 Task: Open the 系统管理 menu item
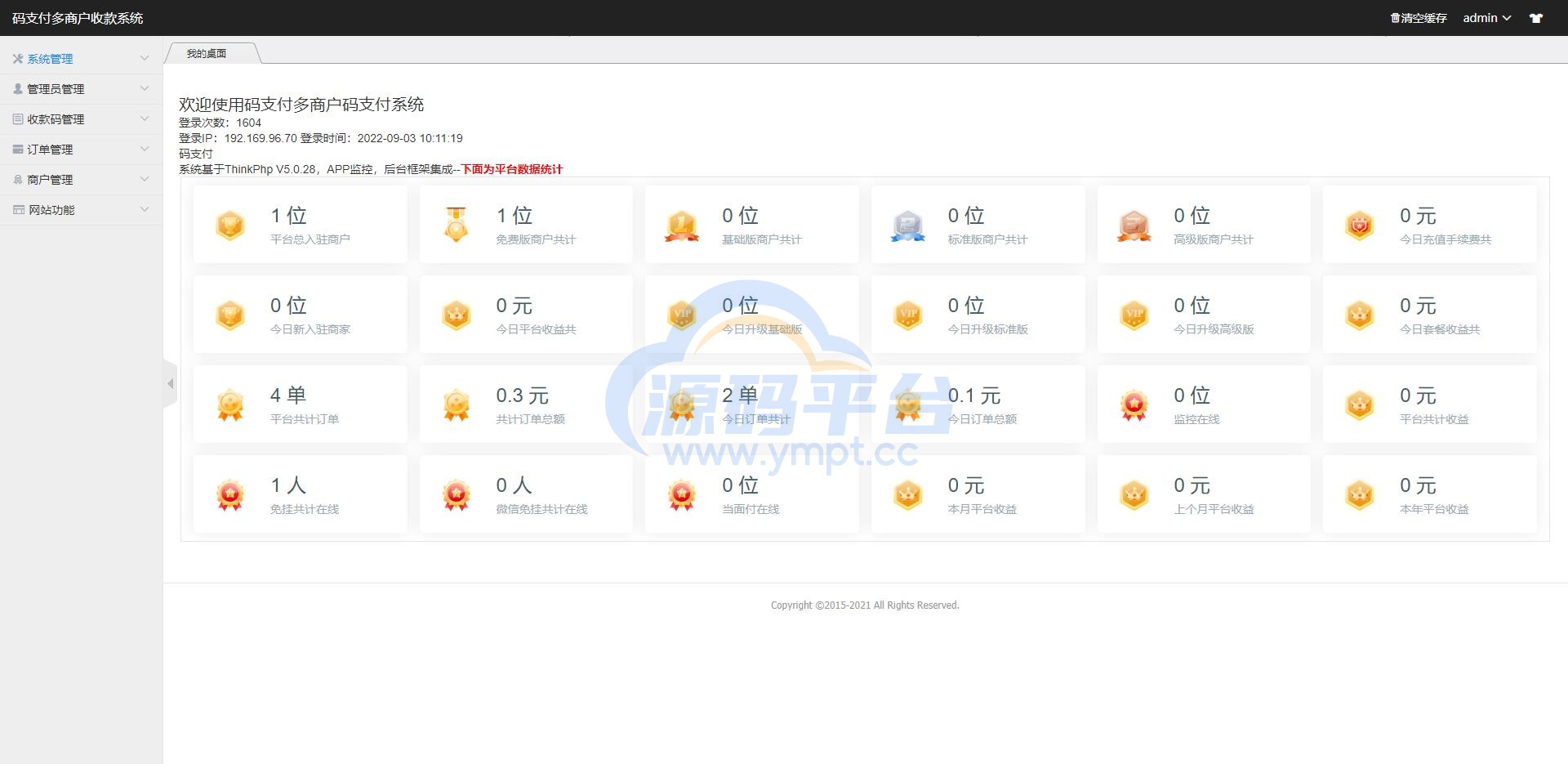click(82, 59)
